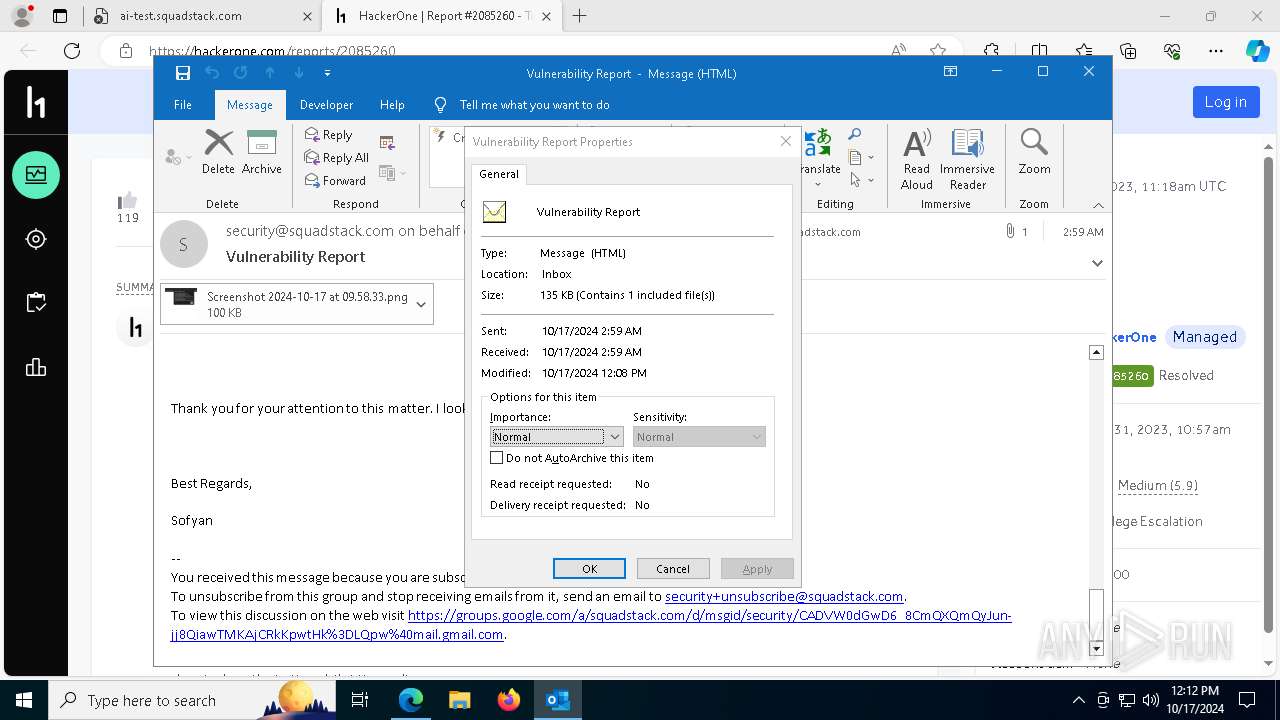This screenshot has width=1280, height=720.
Task: Click the Redo icon in quick access toolbar
Action: [x=240, y=73]
